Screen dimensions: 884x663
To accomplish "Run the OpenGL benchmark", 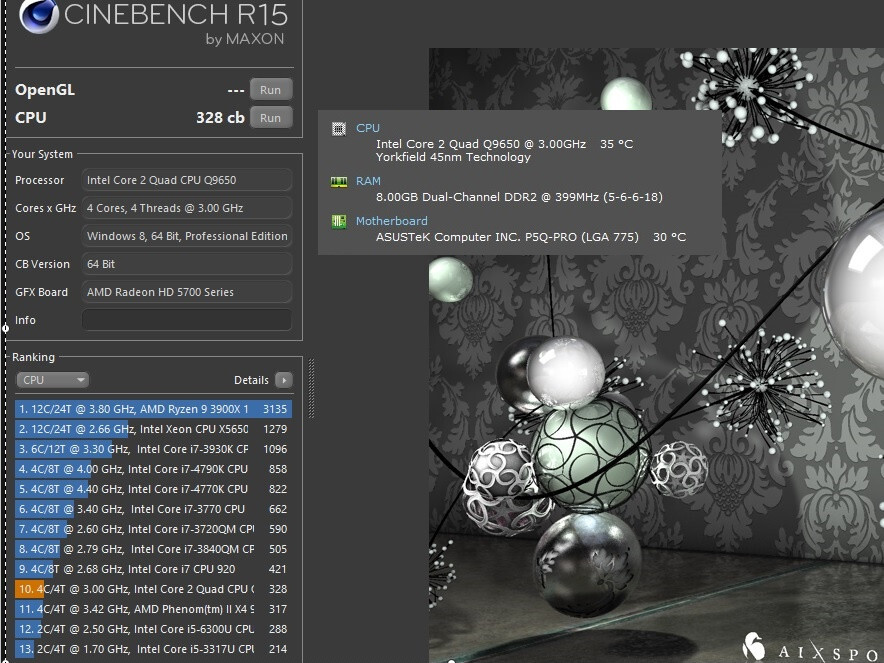I will pos(270,90).
